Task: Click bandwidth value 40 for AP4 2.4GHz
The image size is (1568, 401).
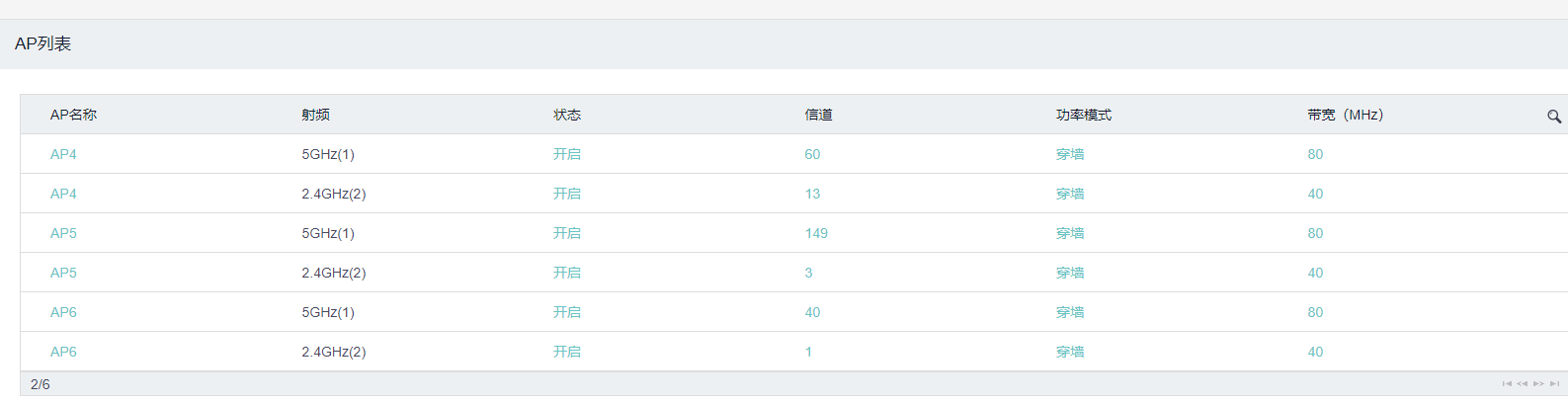Action: coord(1315,194)
